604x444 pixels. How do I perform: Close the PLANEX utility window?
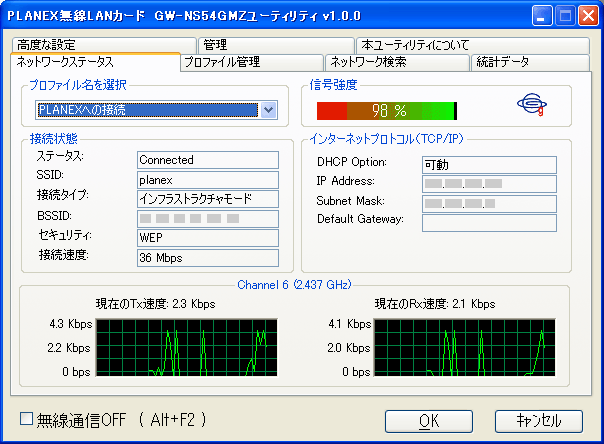[589, 16]
